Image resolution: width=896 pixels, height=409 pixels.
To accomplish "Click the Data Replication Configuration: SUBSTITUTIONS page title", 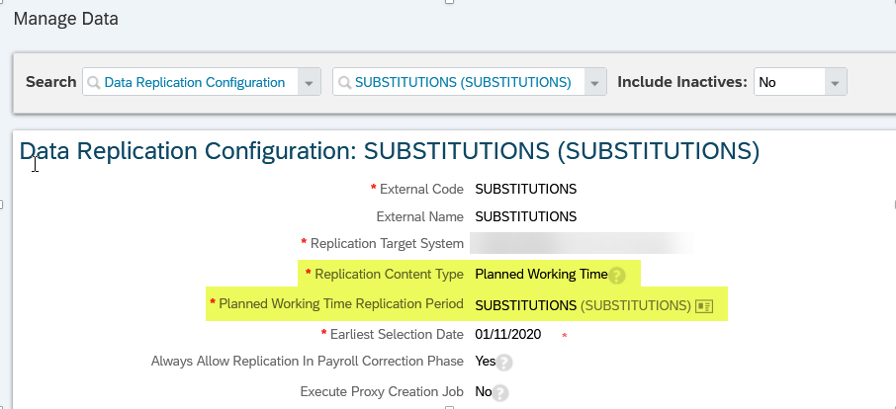I will click(390, 151).
